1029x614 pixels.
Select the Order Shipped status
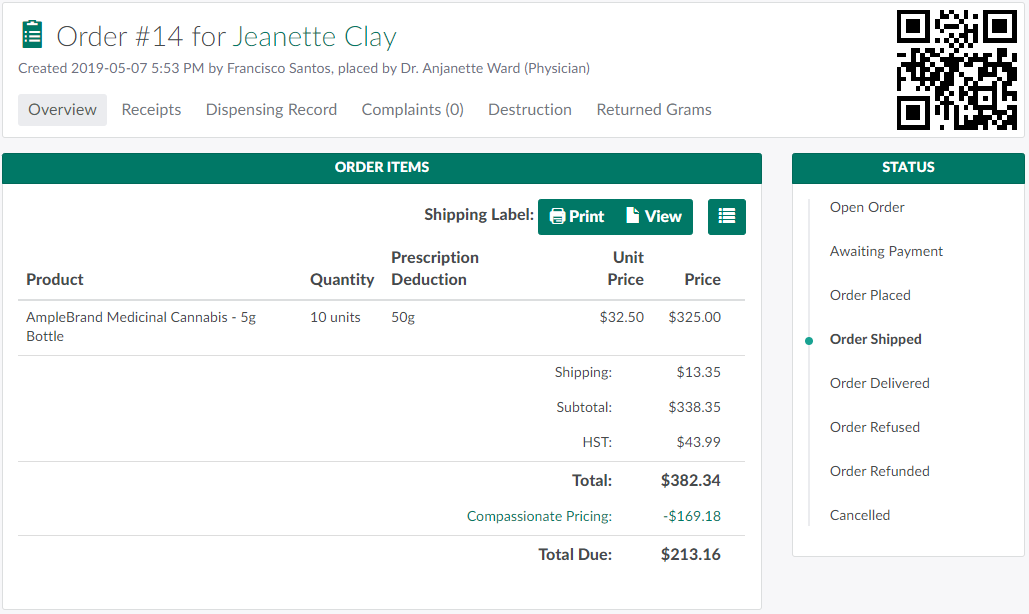875,339
